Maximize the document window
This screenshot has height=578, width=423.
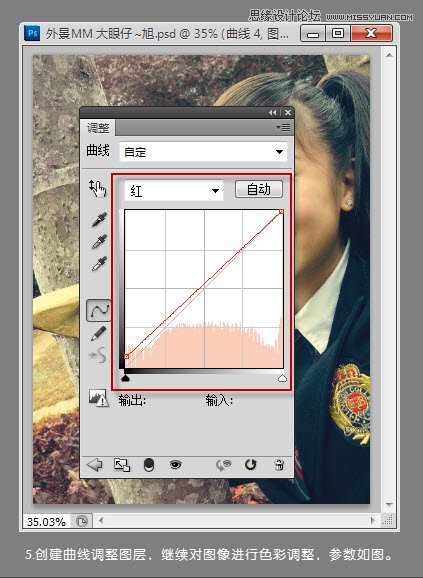[338, 34]
